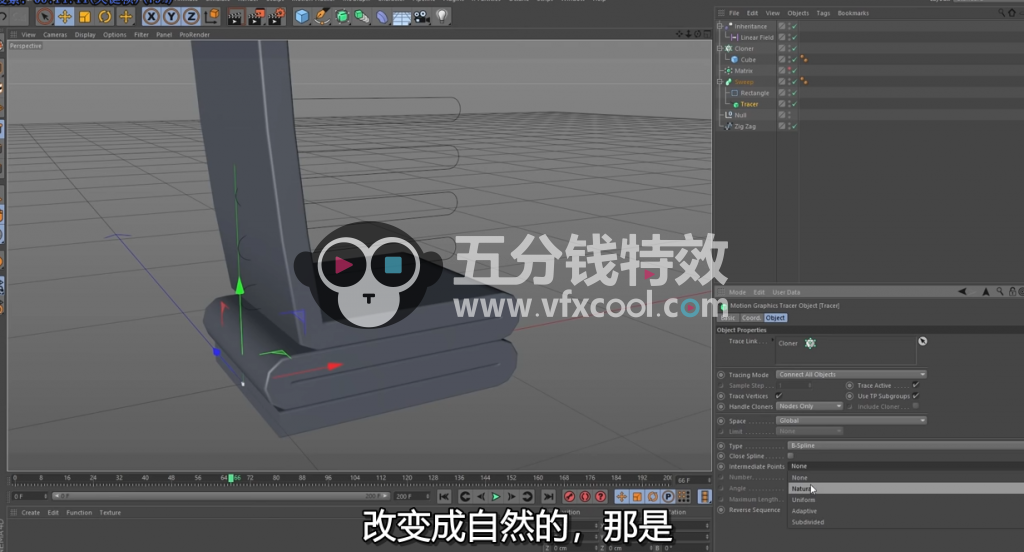
Task: Toggle the Trace Active checkbox
Action: 916,385
